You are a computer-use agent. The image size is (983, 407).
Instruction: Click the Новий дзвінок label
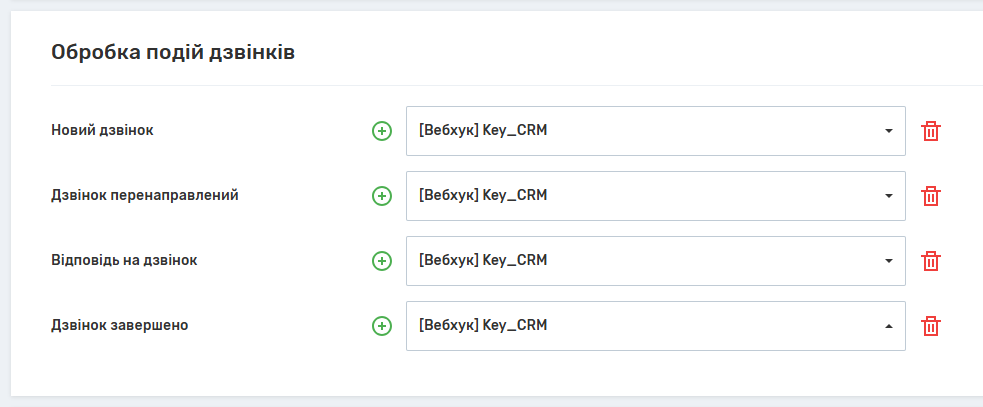[102, 130]
